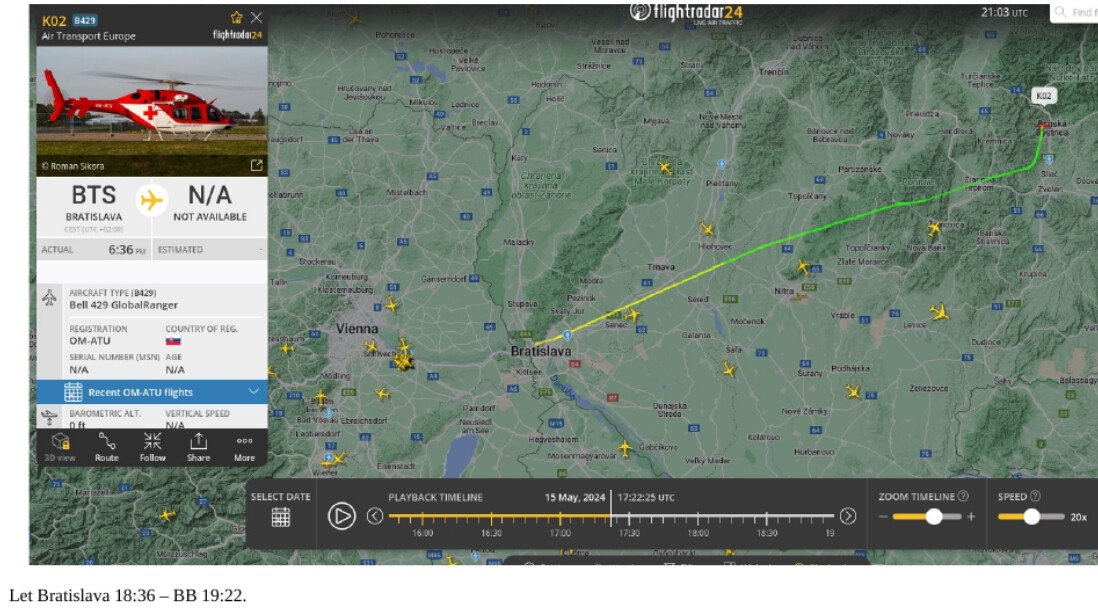Screen dimensions: 1098x609
Task: Increase timeline zoom with plus sign
Action: pos(971,517)
